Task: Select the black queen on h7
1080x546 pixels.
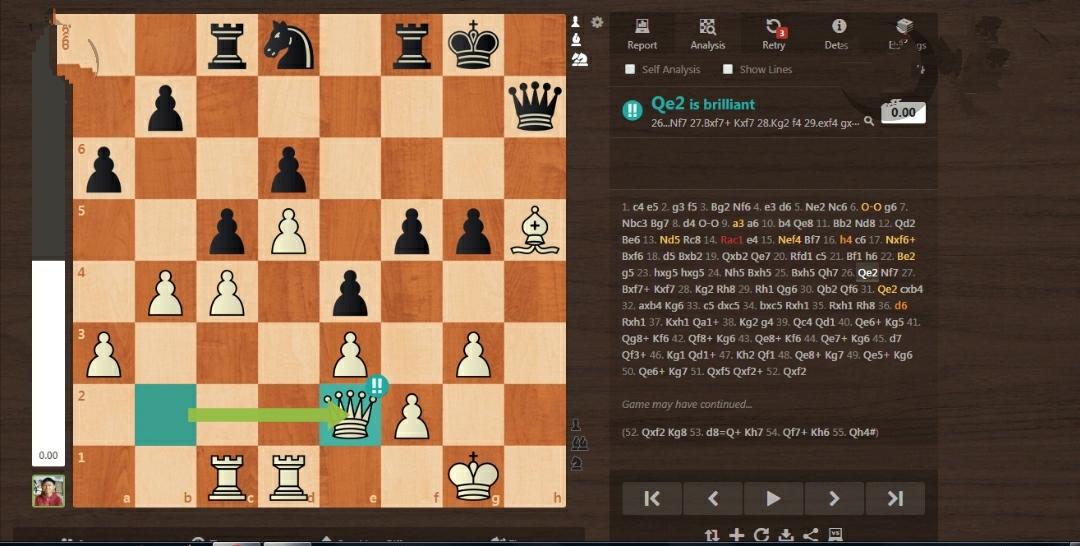Action: click(x=535, y=107)
